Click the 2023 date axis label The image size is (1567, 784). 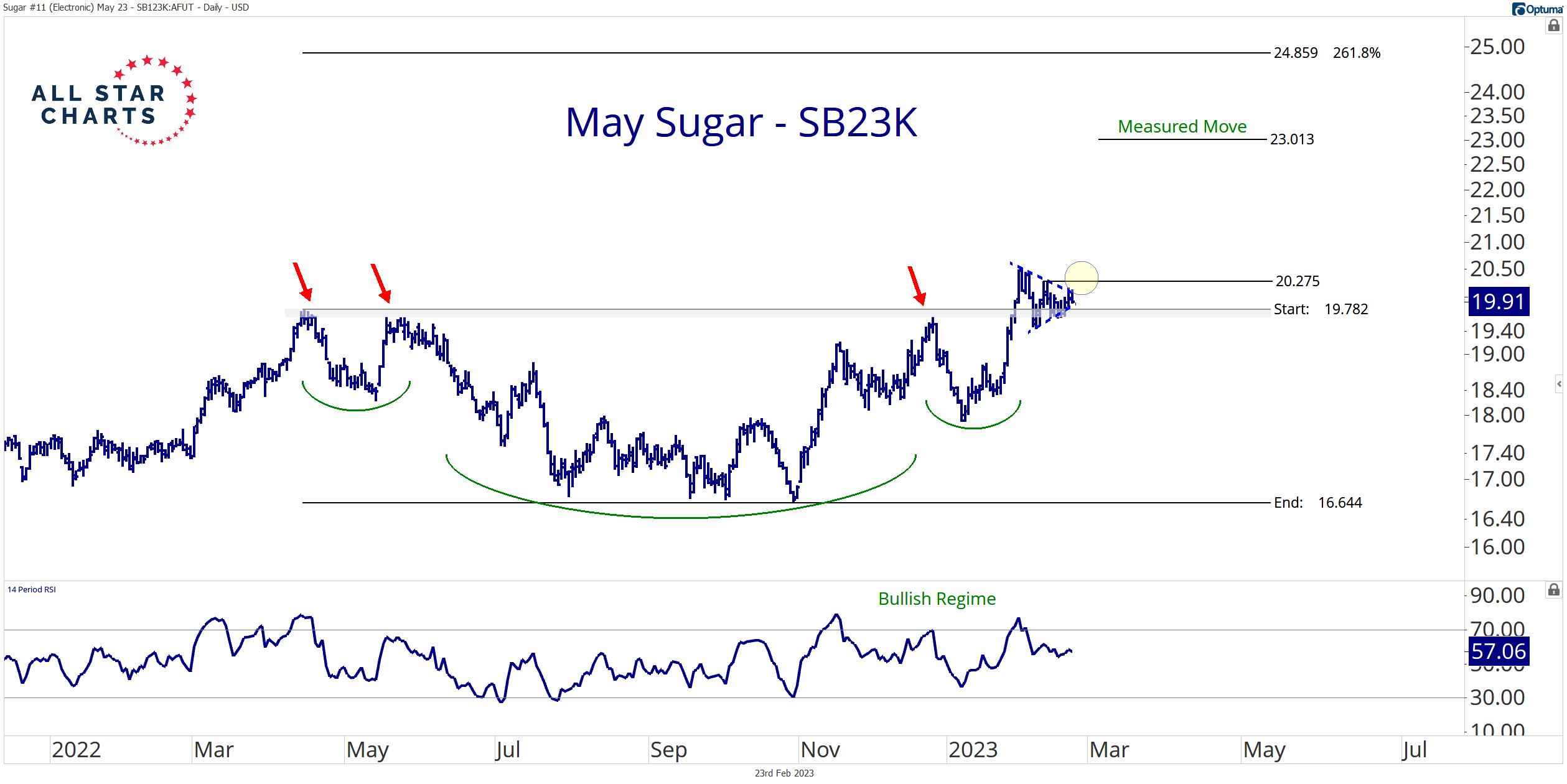[x=973, y=750]
